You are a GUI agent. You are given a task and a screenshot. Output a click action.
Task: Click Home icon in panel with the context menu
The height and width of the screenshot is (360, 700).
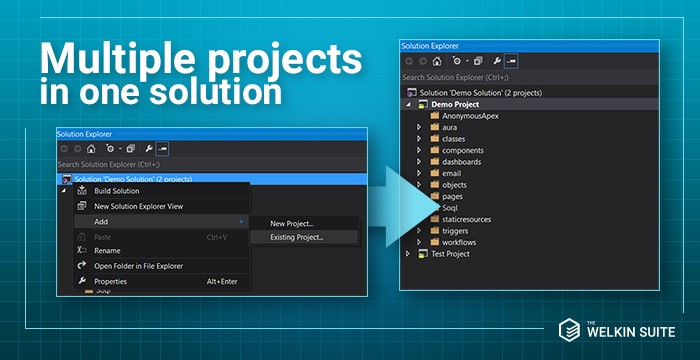click(x=91, y=149)
